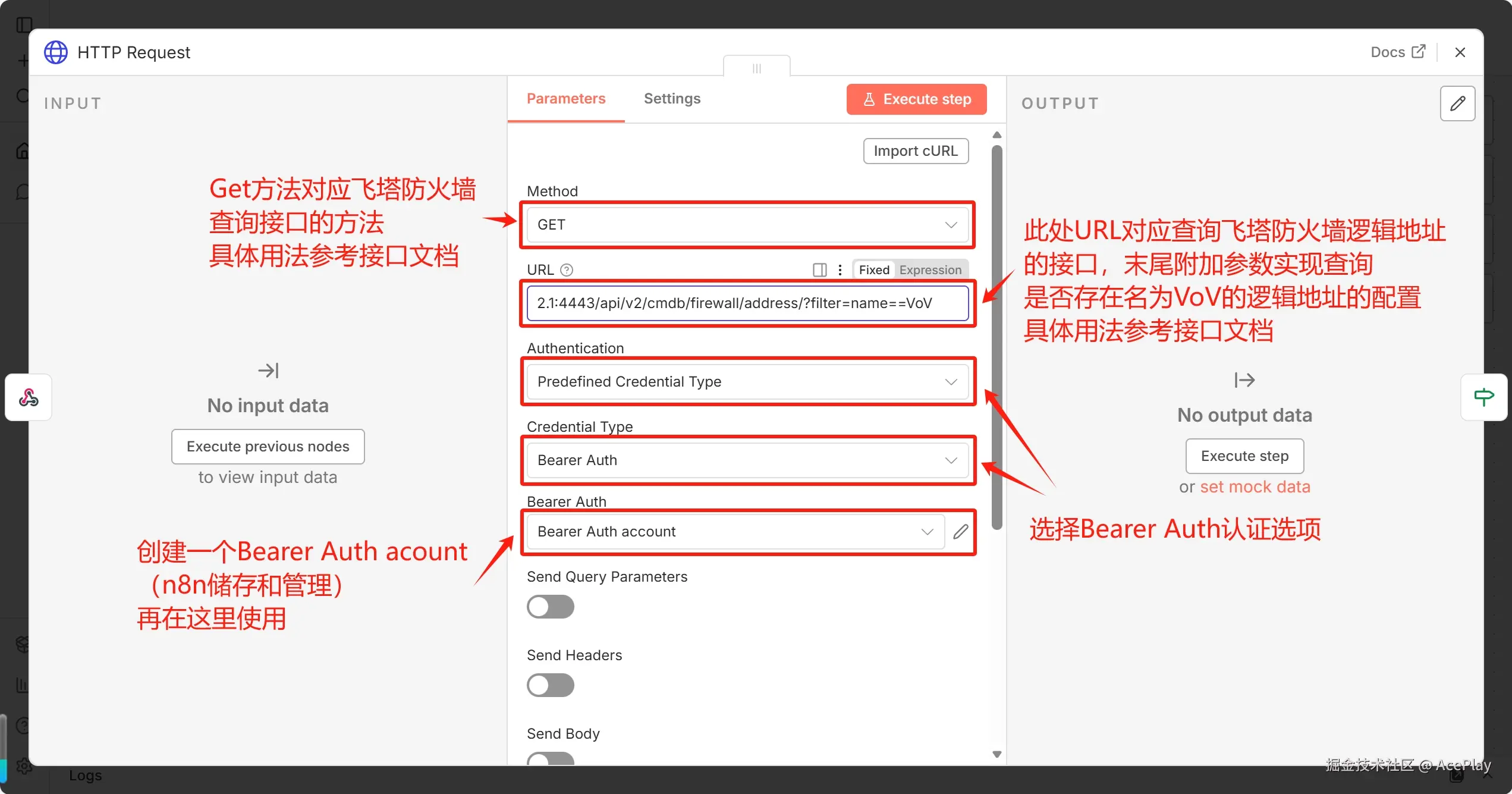1512x794 pixels.
Task: Click the Import cURL button
Action: (915, 151)
